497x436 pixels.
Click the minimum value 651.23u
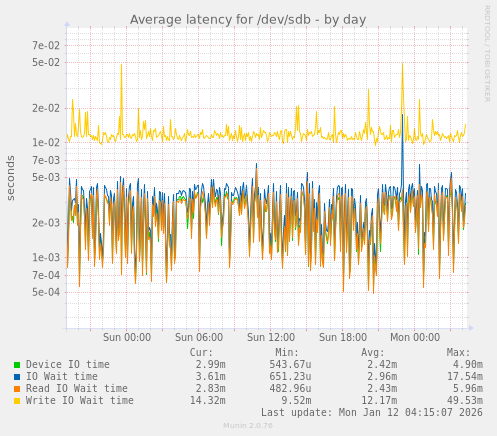(x=290, y=376)
